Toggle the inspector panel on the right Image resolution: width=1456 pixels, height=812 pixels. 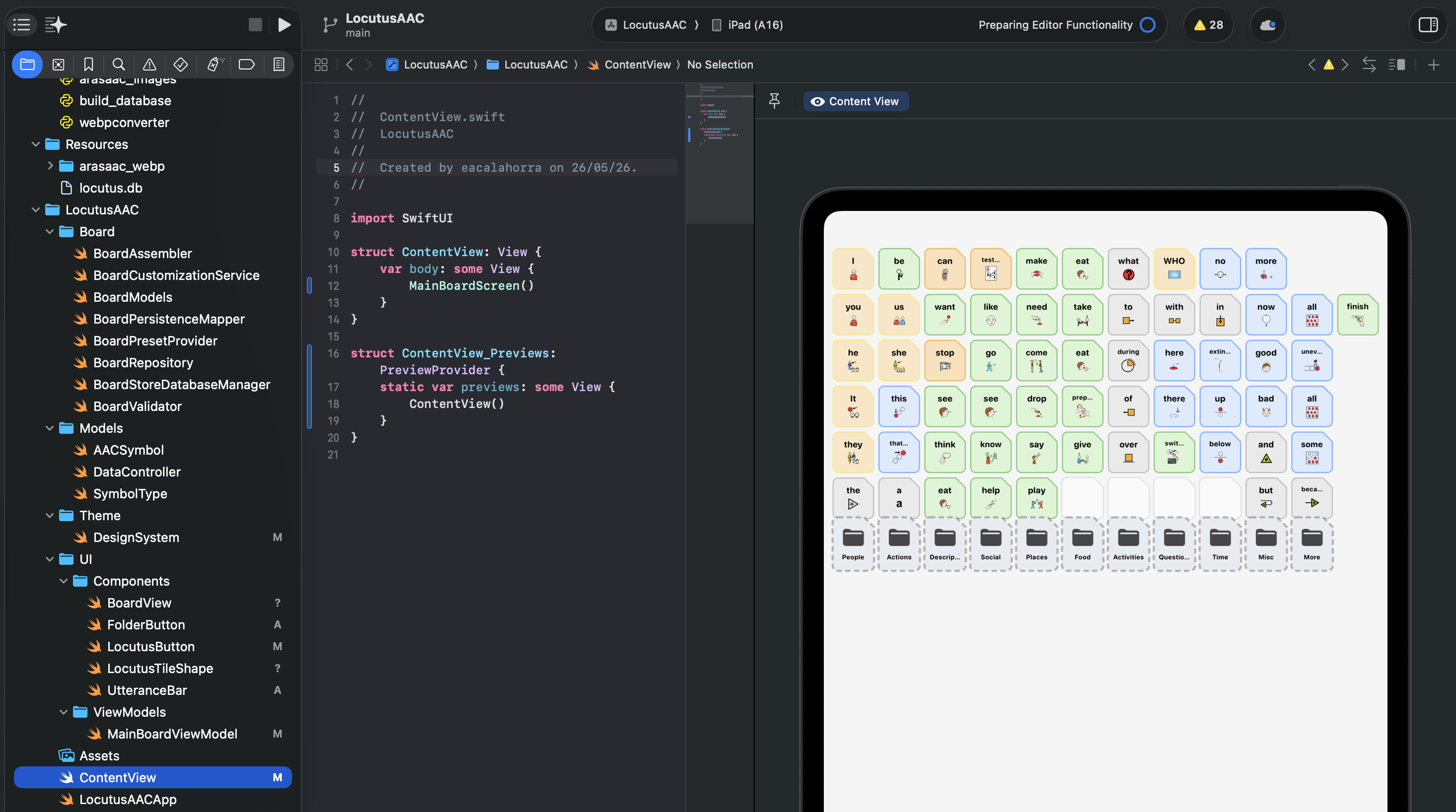click(1428, 25)
